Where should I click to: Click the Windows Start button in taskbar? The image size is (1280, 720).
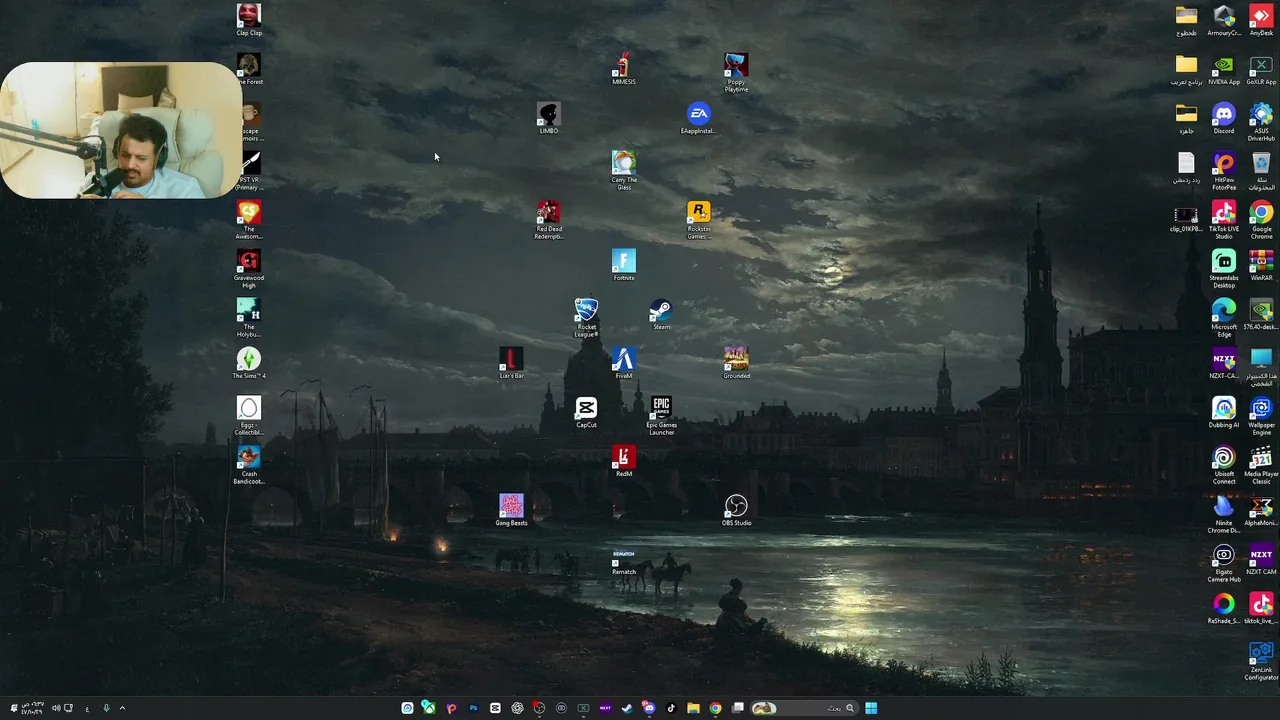click(871, 708)
